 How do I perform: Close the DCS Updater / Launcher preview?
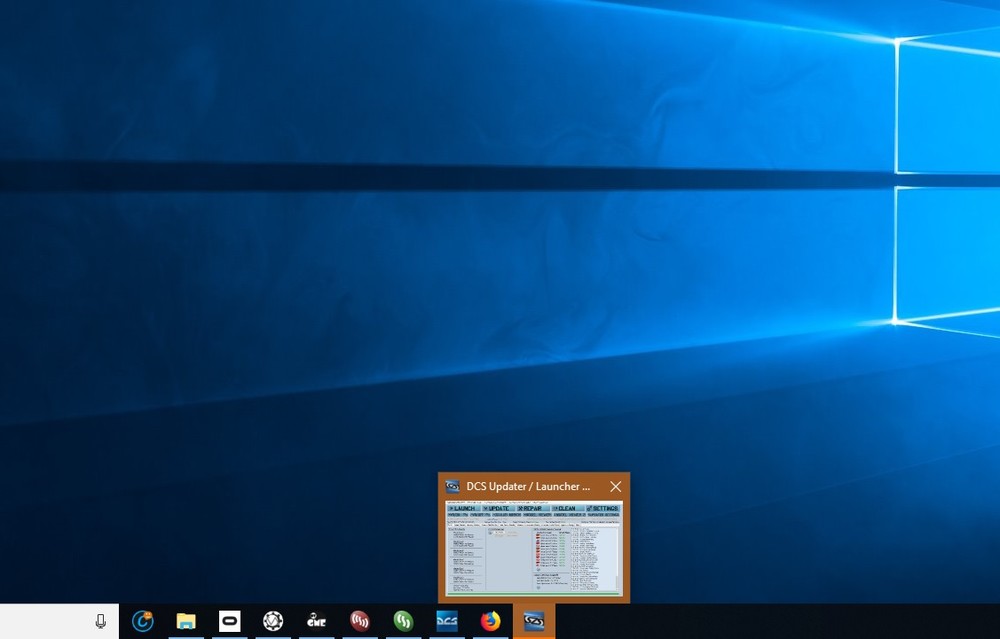point(615,487)
